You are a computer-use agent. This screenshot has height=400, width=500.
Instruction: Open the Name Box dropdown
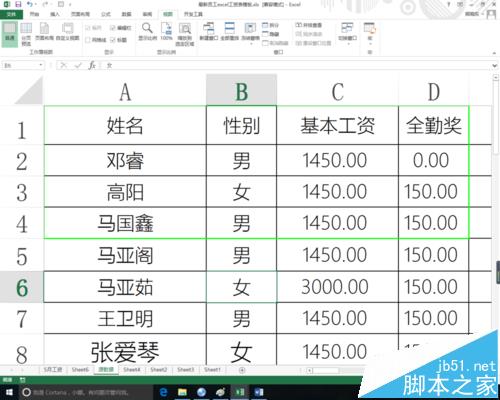41,65
